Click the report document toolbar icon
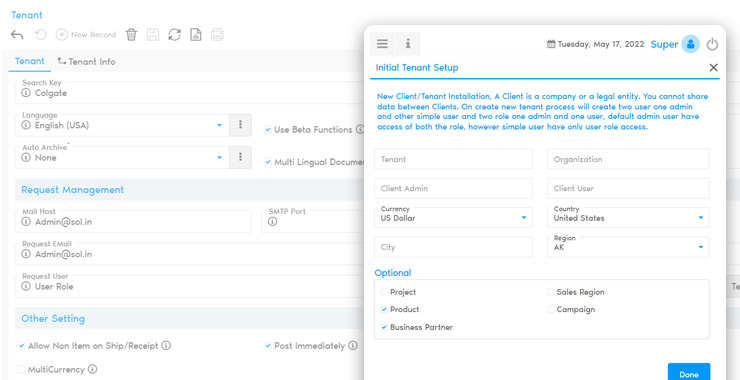Screen dimensions: 740x380 coord(196,34)
